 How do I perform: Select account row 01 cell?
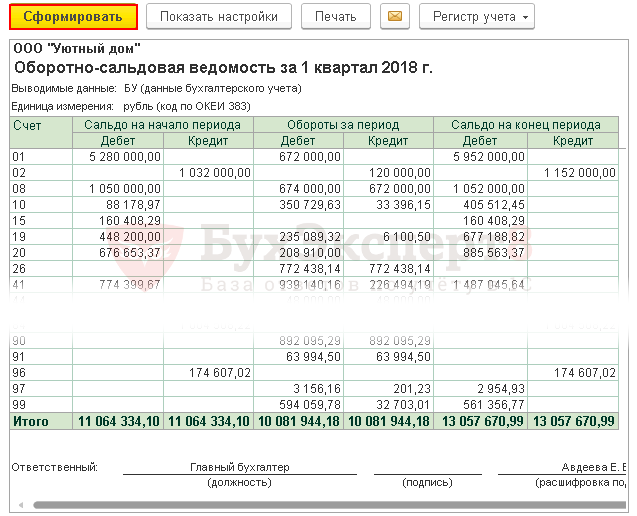(41, 156)
